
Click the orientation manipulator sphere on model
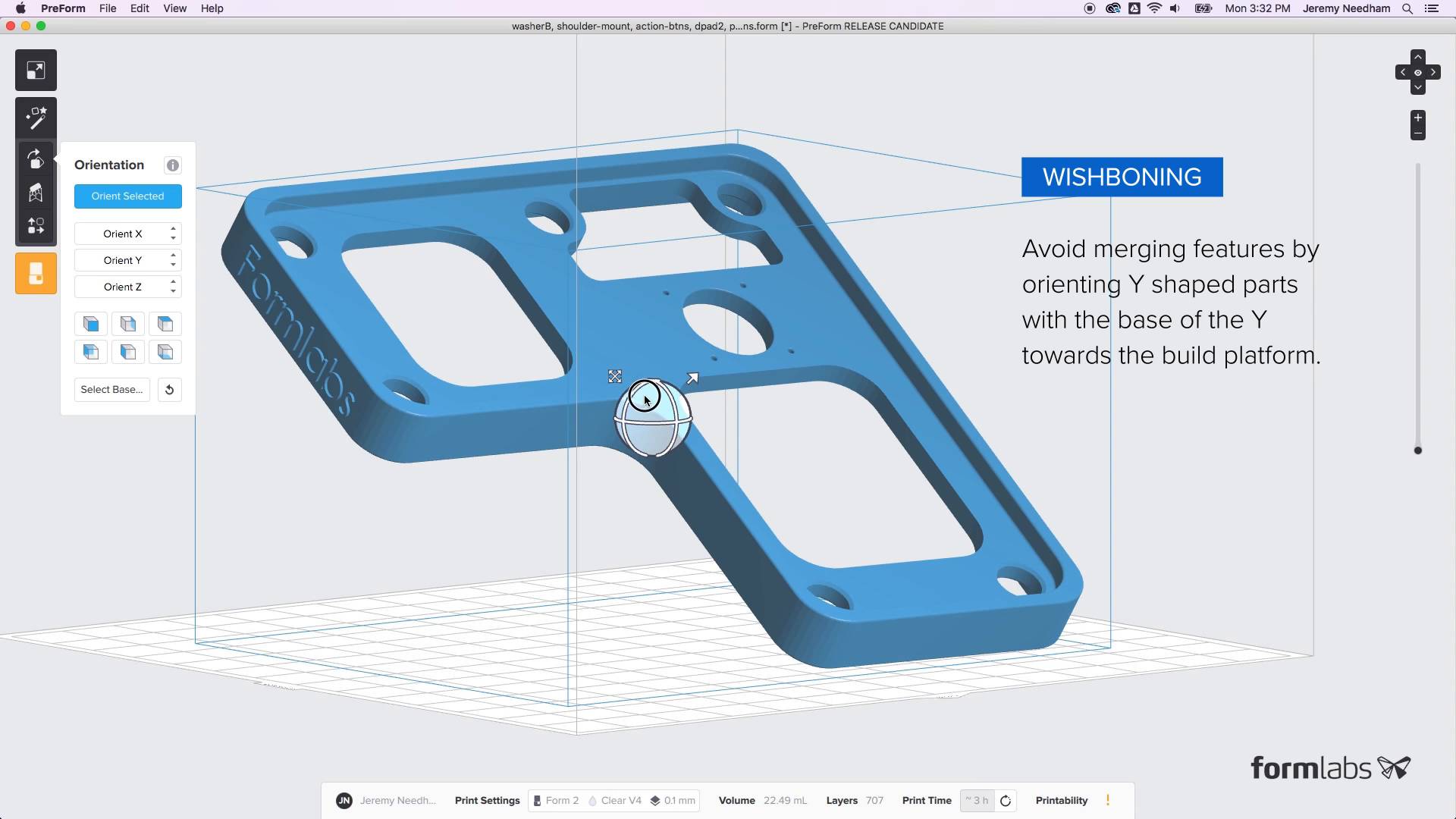tap(653, 419)
